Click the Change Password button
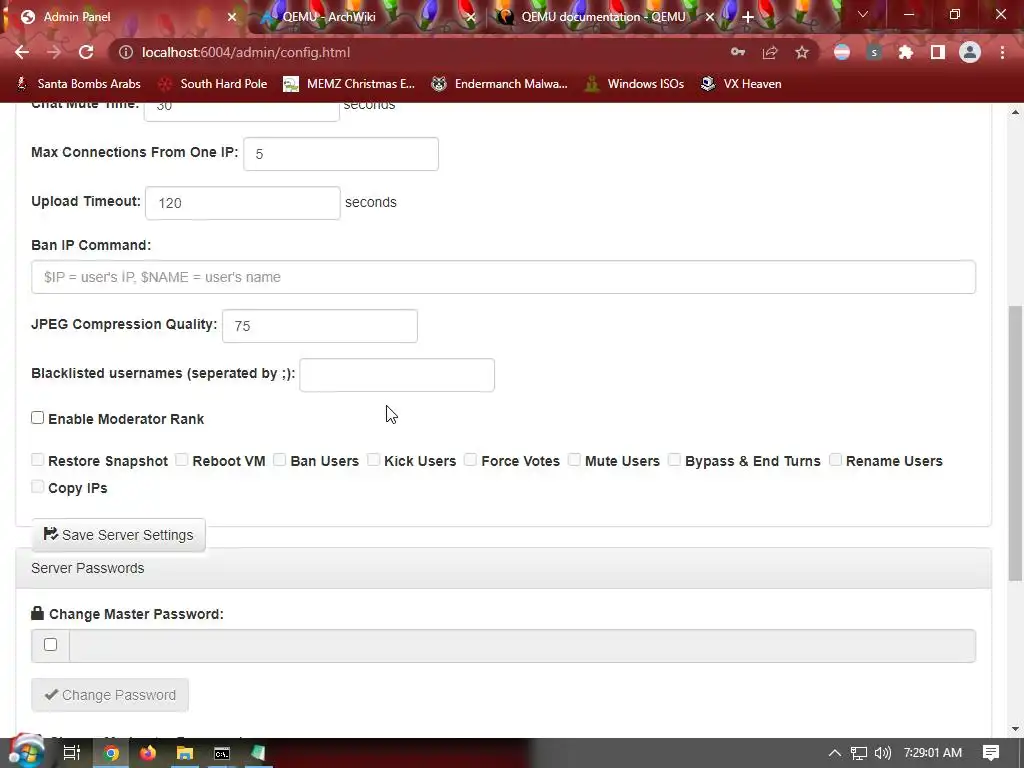The width and height of the screenshot is (1024, 768). [110, 695]
